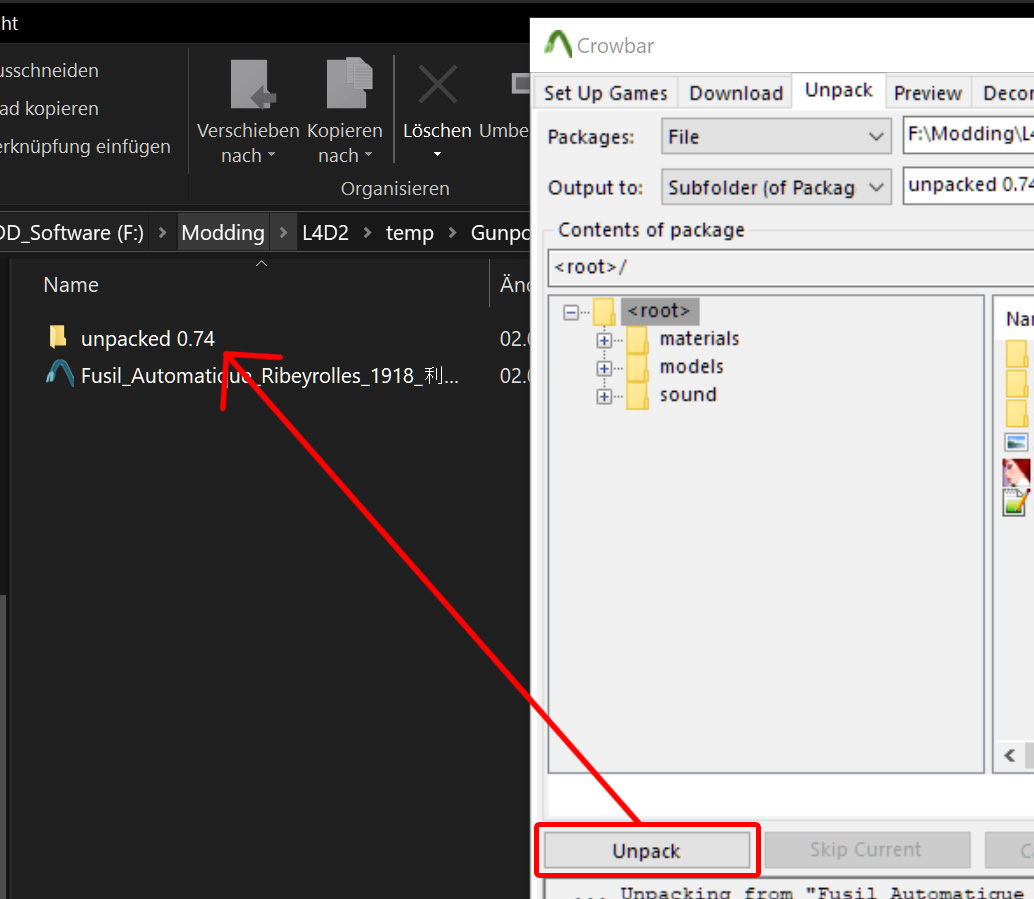The height and width of the screenshot is (899, 1034).
Task: Click the Skip Current button
Action: [x=867, y=850]
